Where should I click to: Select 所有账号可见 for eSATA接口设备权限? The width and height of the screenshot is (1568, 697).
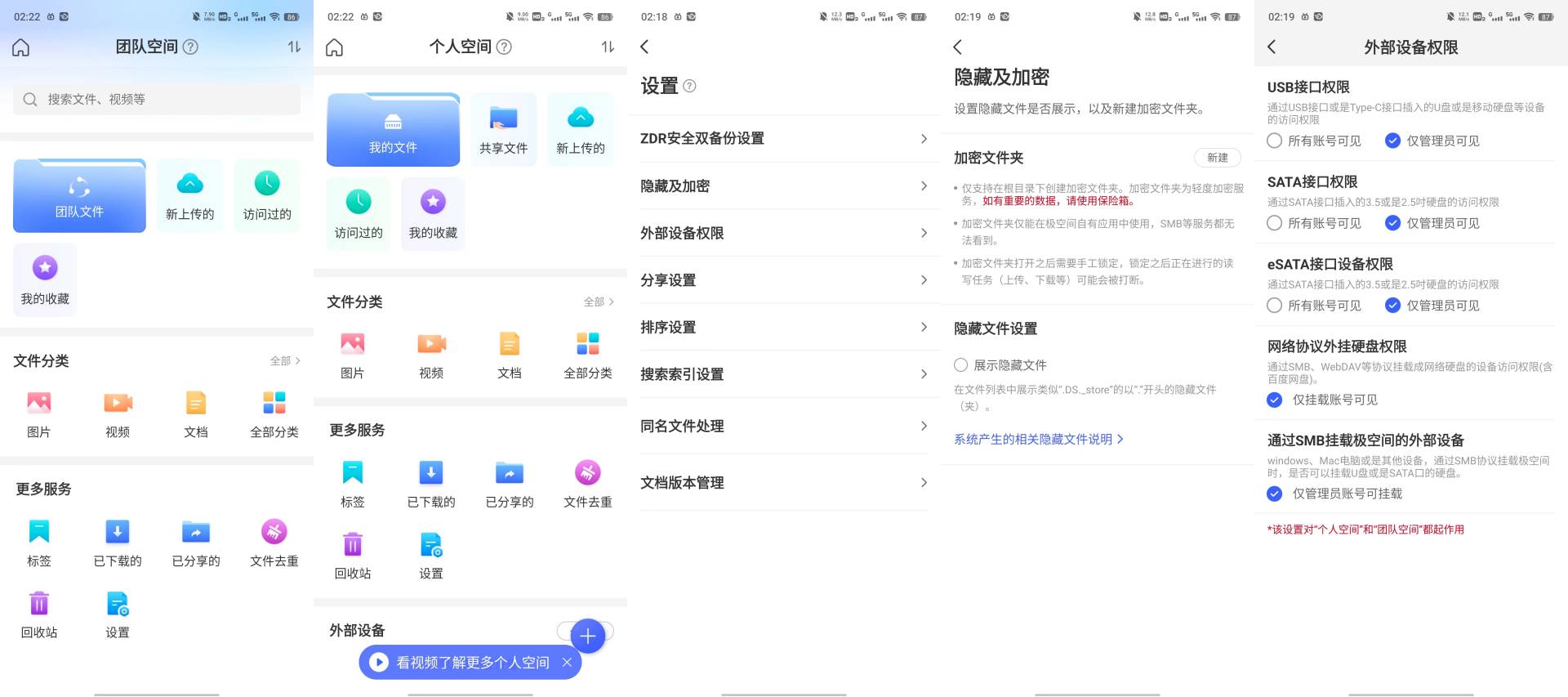[x=1314, y=306]
